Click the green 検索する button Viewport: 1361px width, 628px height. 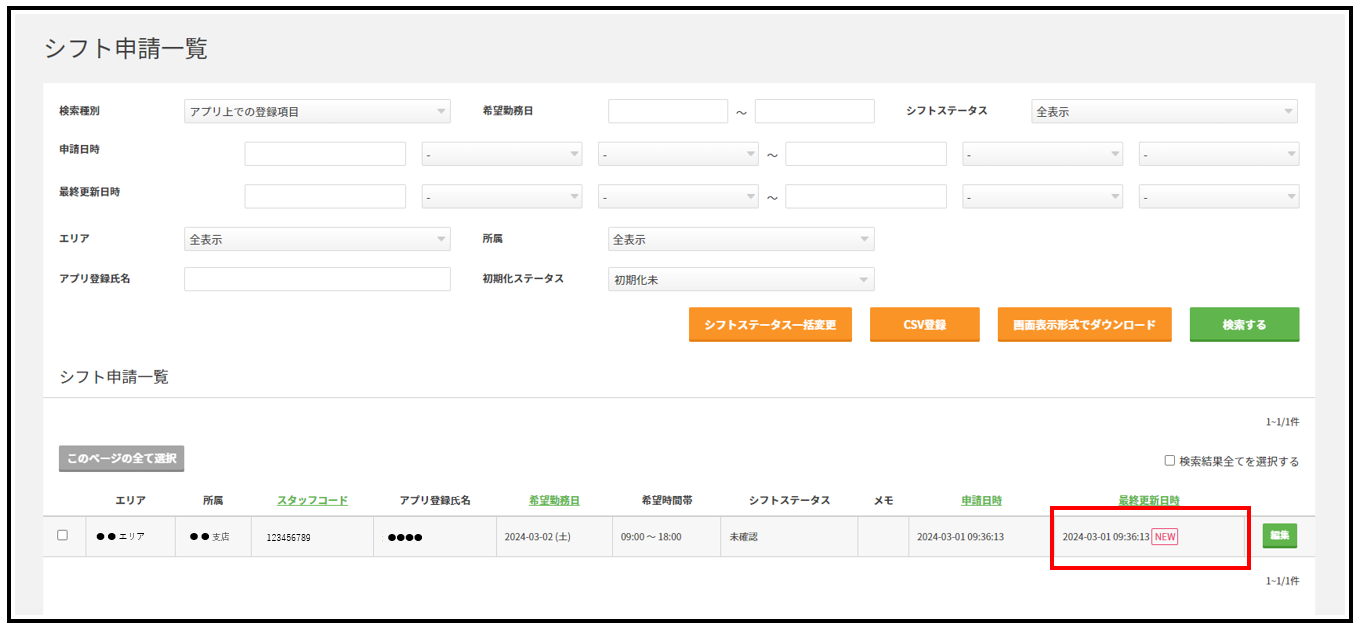click(x=1243, y=324)
